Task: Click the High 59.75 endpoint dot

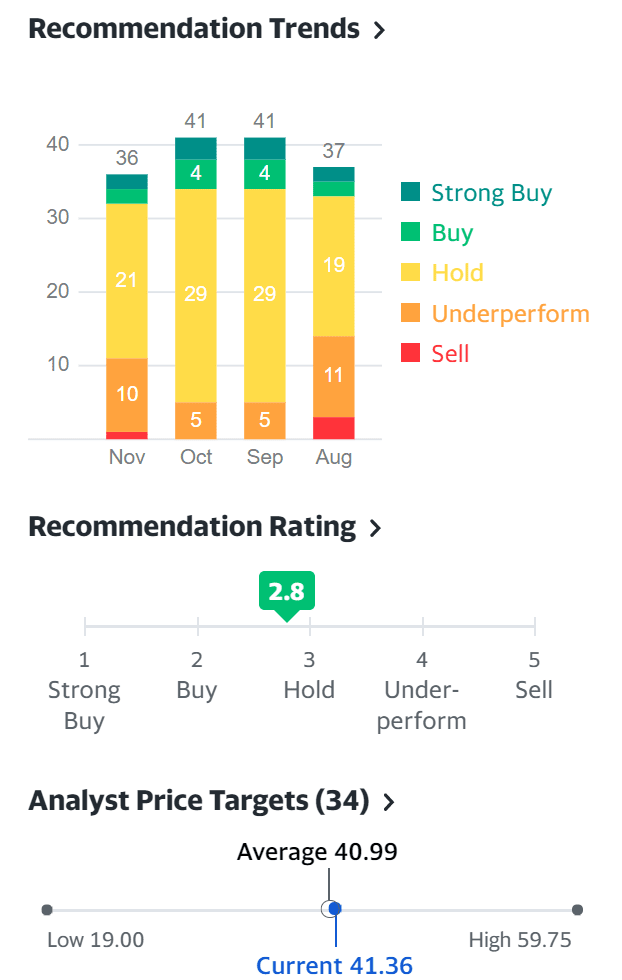Action: (x=577, y=910)
